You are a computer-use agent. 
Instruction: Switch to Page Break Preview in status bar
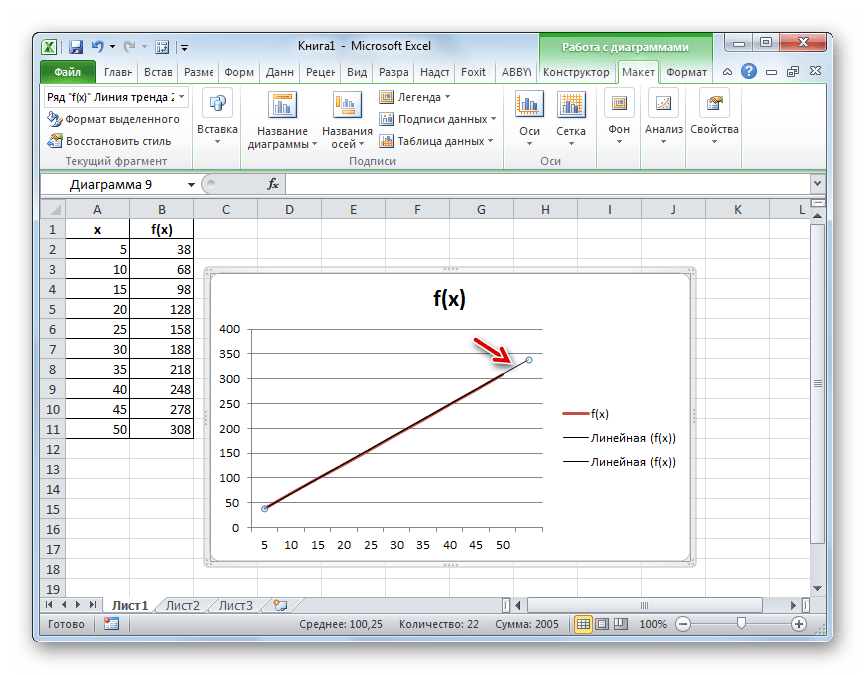621,624
